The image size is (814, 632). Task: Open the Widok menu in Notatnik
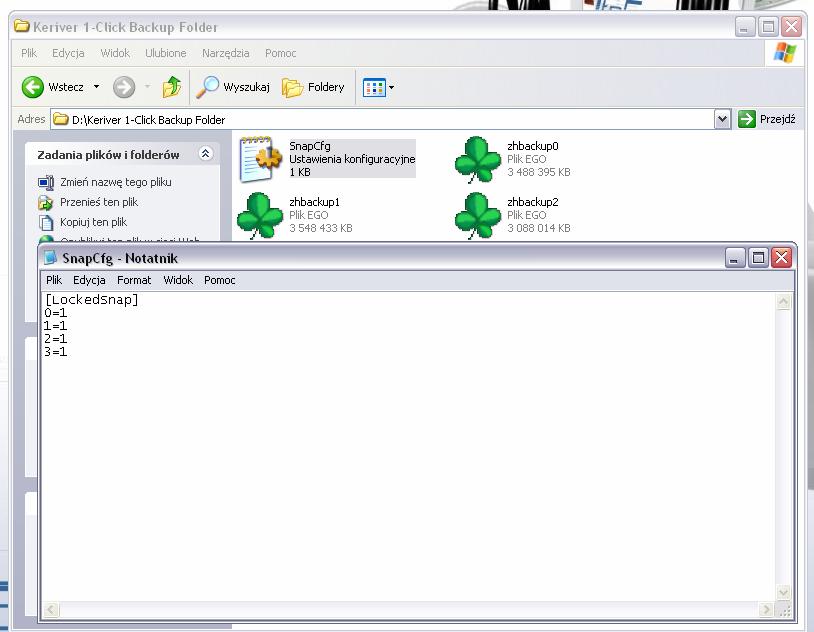[x=178, y=280]
